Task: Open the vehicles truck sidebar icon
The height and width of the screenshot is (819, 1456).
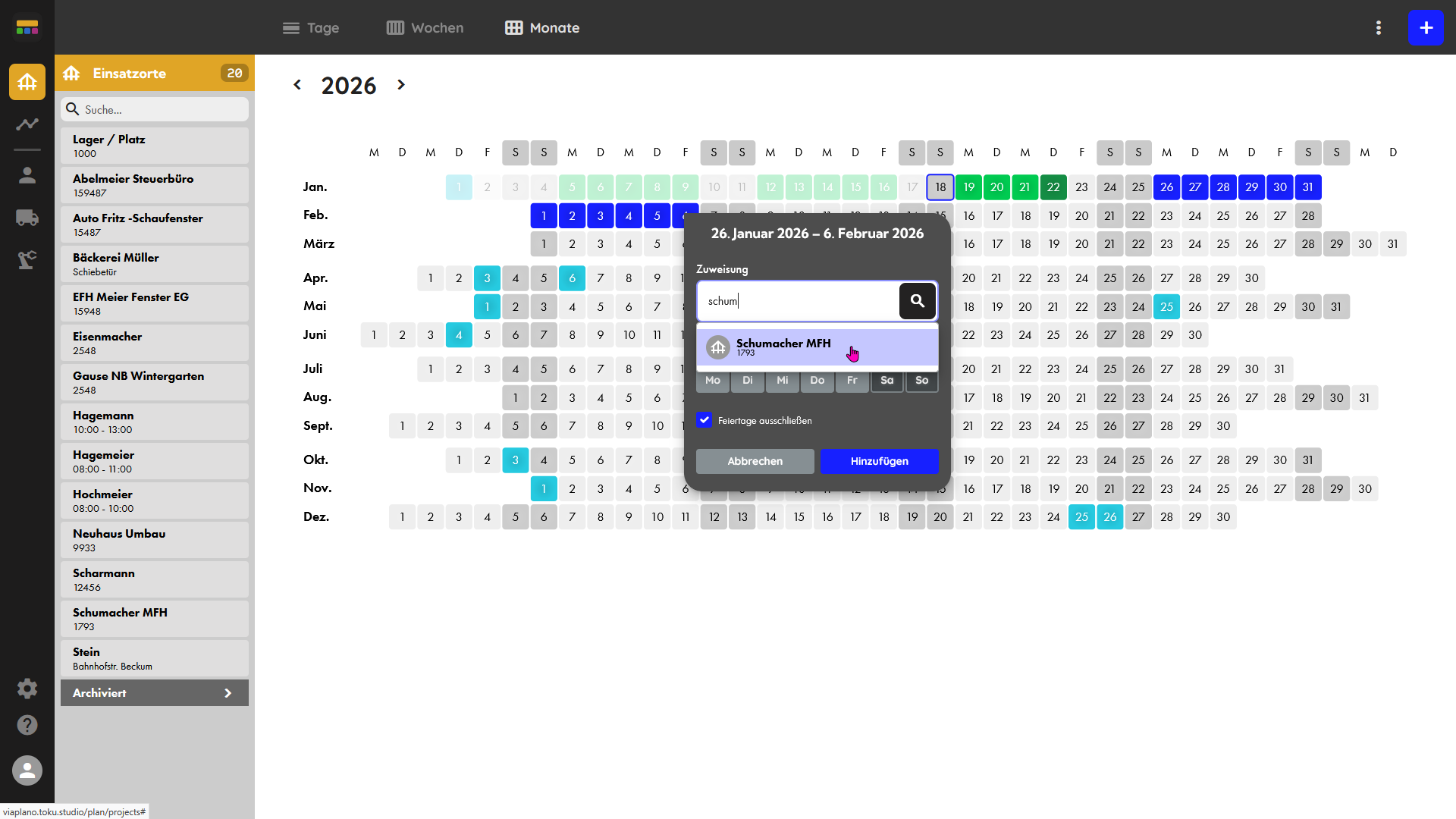Action: tap(27, 218)
